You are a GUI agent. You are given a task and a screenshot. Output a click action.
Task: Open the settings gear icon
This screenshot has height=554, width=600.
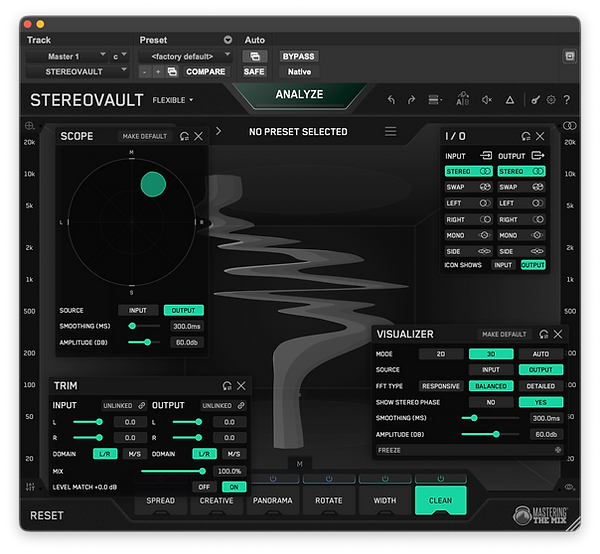551,100
